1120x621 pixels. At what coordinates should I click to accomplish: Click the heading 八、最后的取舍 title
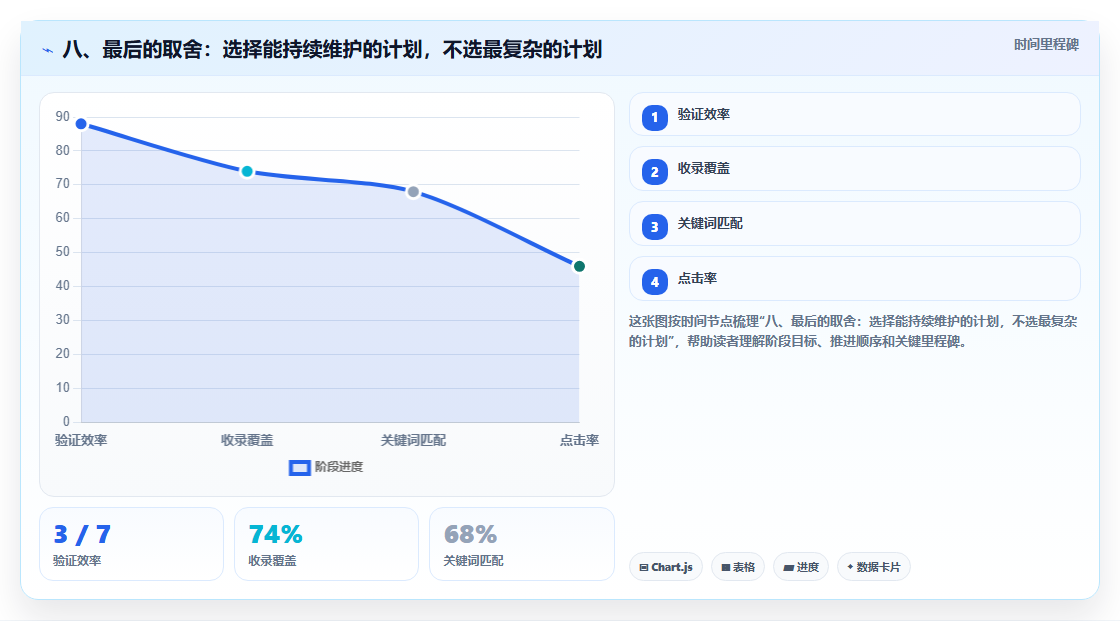pyautogui.click(x=332, y=50)
